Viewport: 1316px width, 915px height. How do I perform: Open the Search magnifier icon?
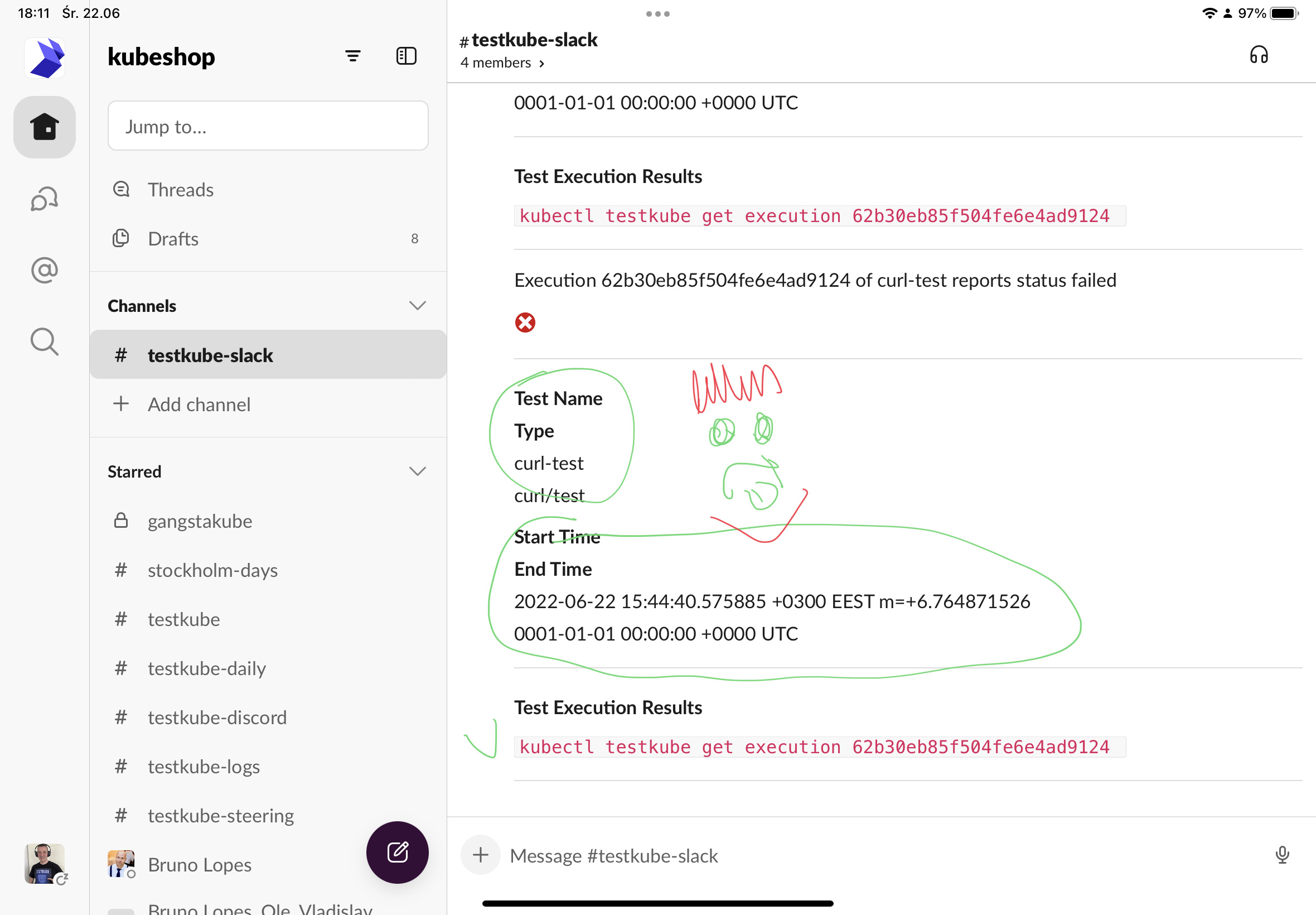(x=45, y=341)
